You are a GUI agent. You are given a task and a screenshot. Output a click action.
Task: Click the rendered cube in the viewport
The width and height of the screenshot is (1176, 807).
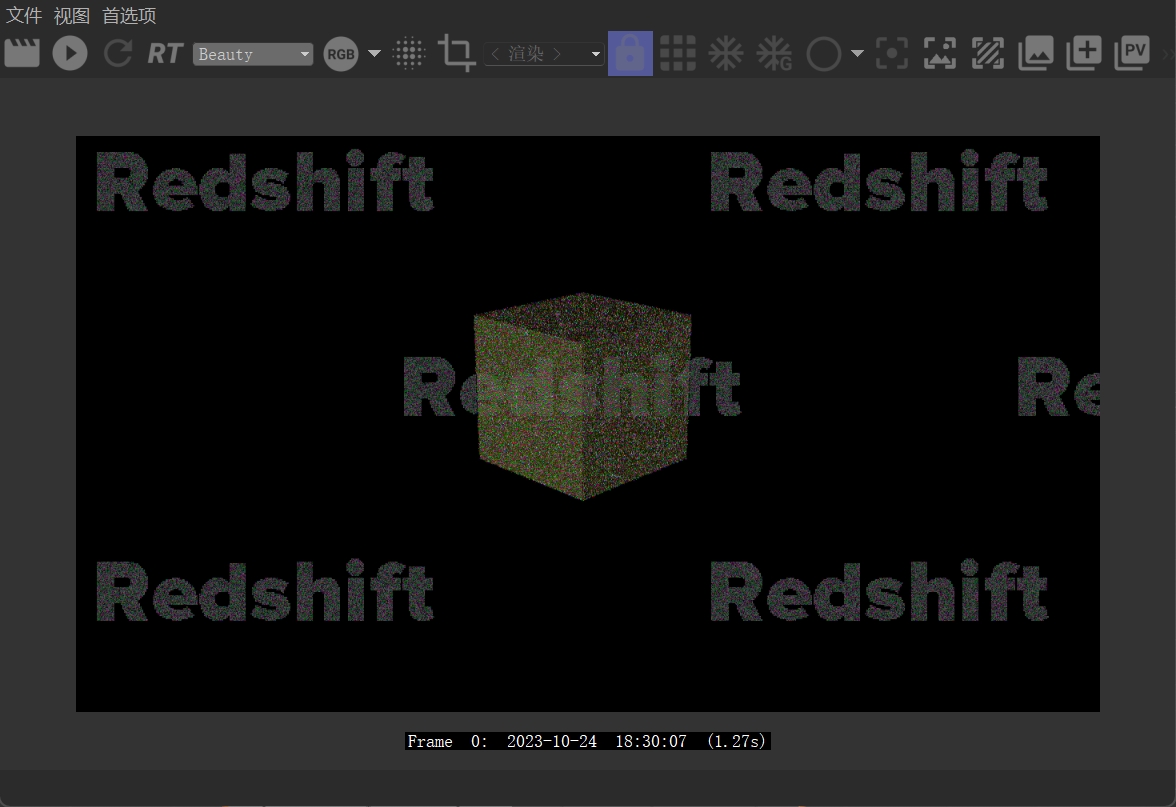[x=582, y=400]
